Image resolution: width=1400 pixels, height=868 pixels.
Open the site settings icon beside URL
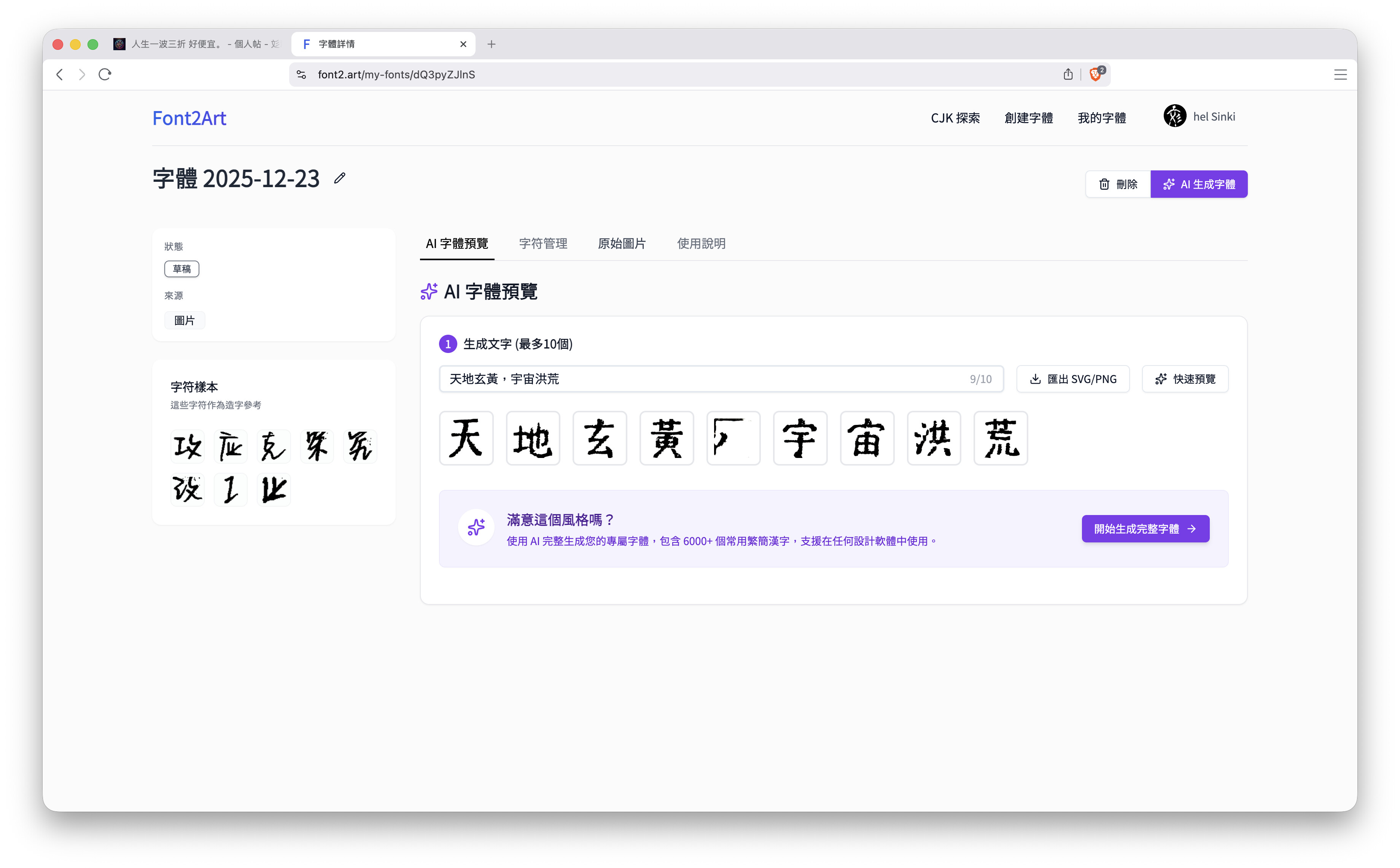click(301, 75)
